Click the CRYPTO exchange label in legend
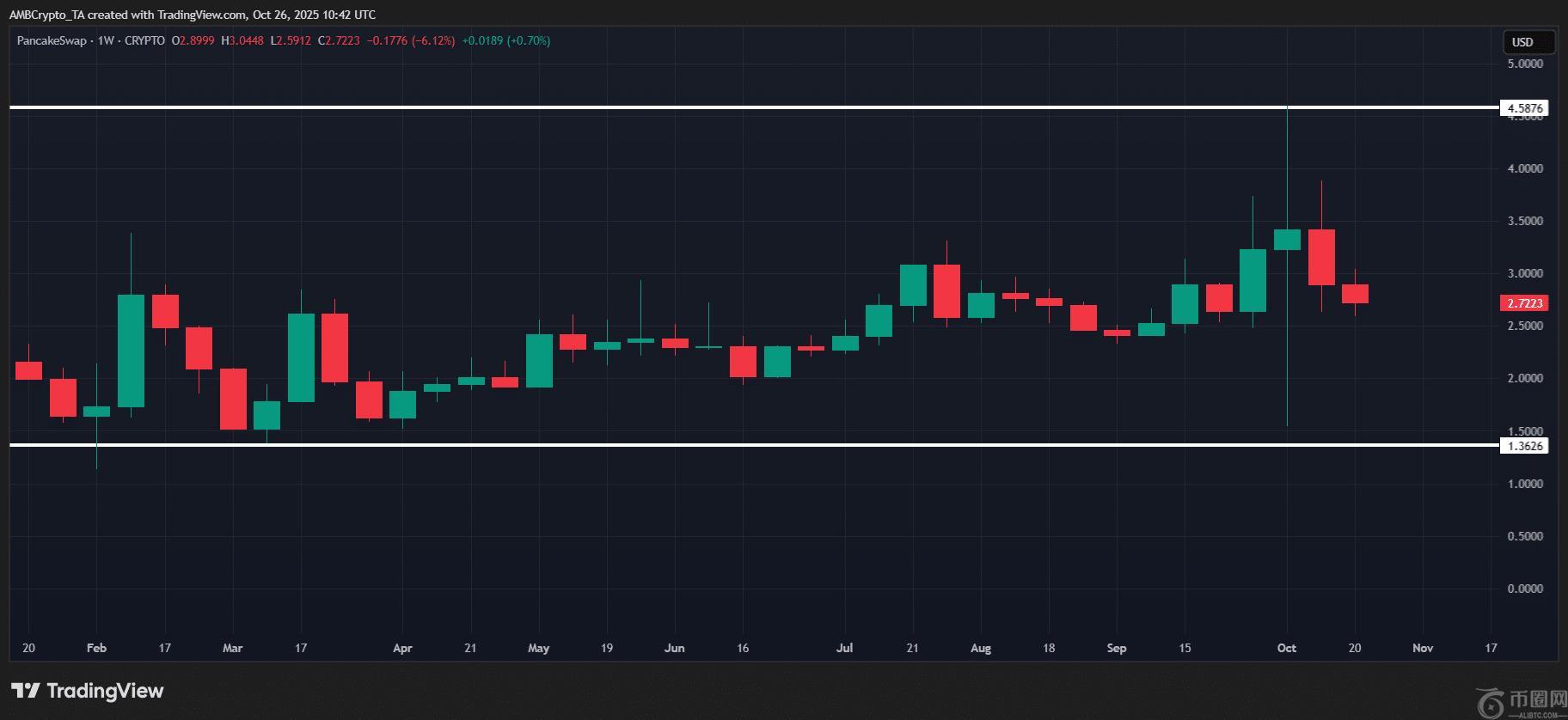1568x720 pixels. 144,40
